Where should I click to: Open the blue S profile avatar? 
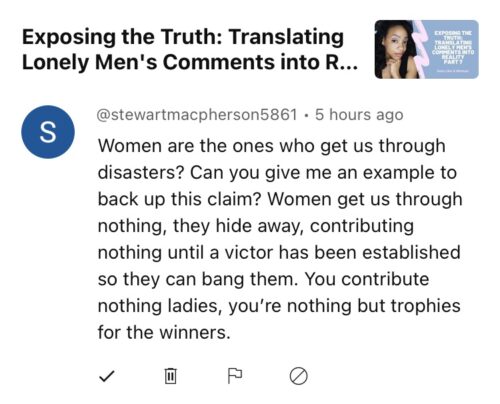[48, 132]
